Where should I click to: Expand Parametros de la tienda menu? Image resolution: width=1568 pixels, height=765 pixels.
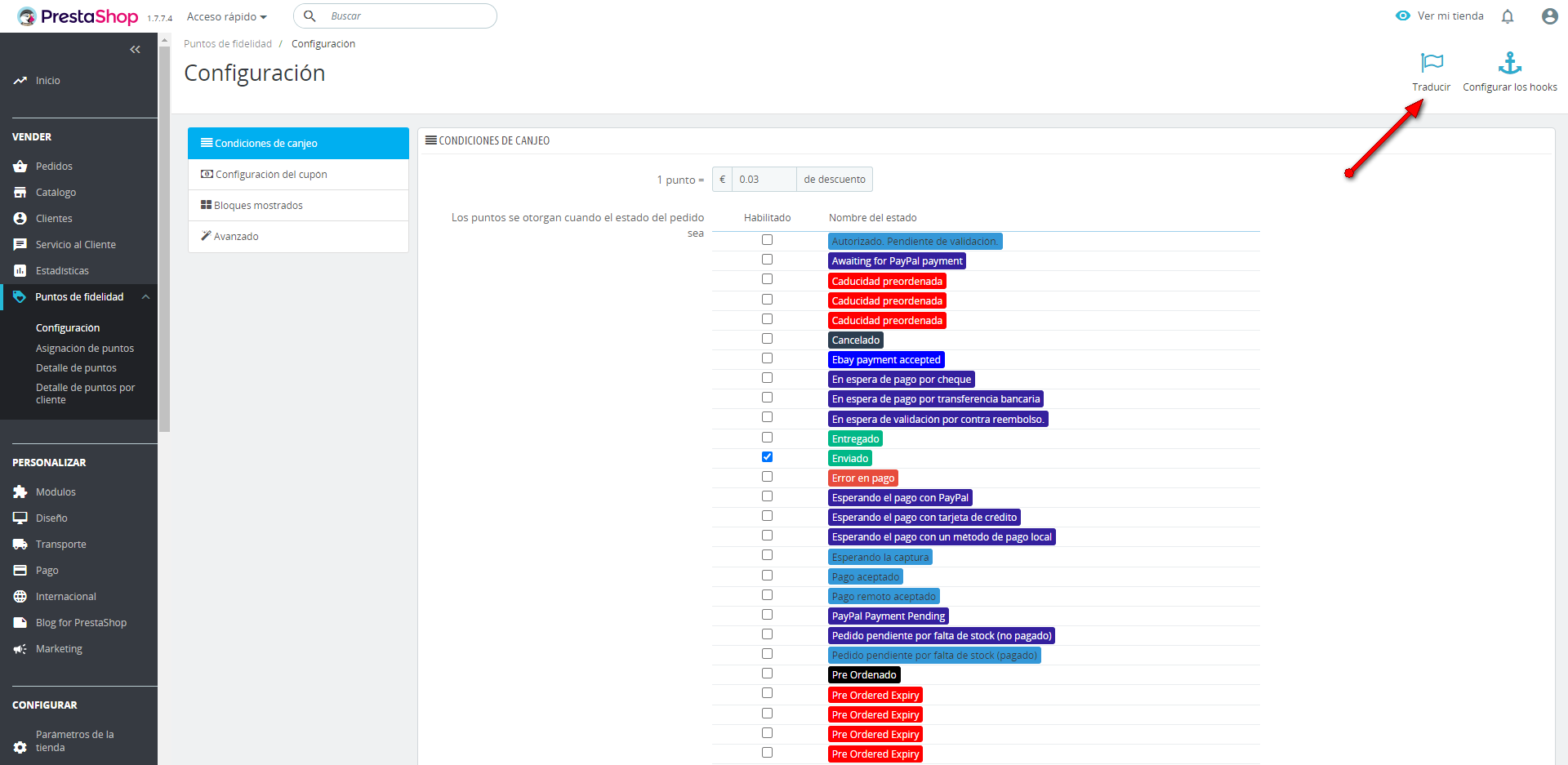tap(74, 741)
